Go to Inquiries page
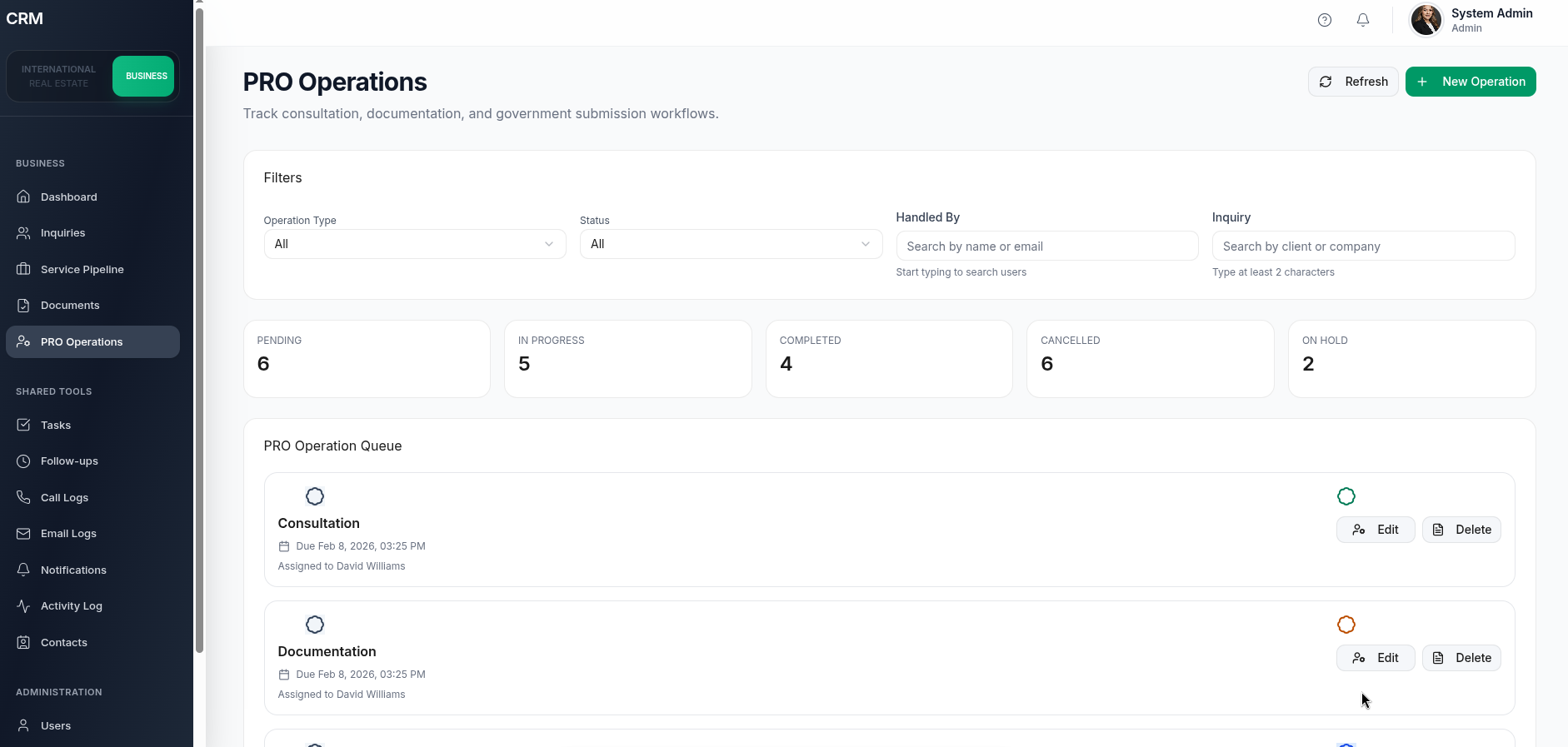The image size is (1568, 747). [x=92, y=233]
